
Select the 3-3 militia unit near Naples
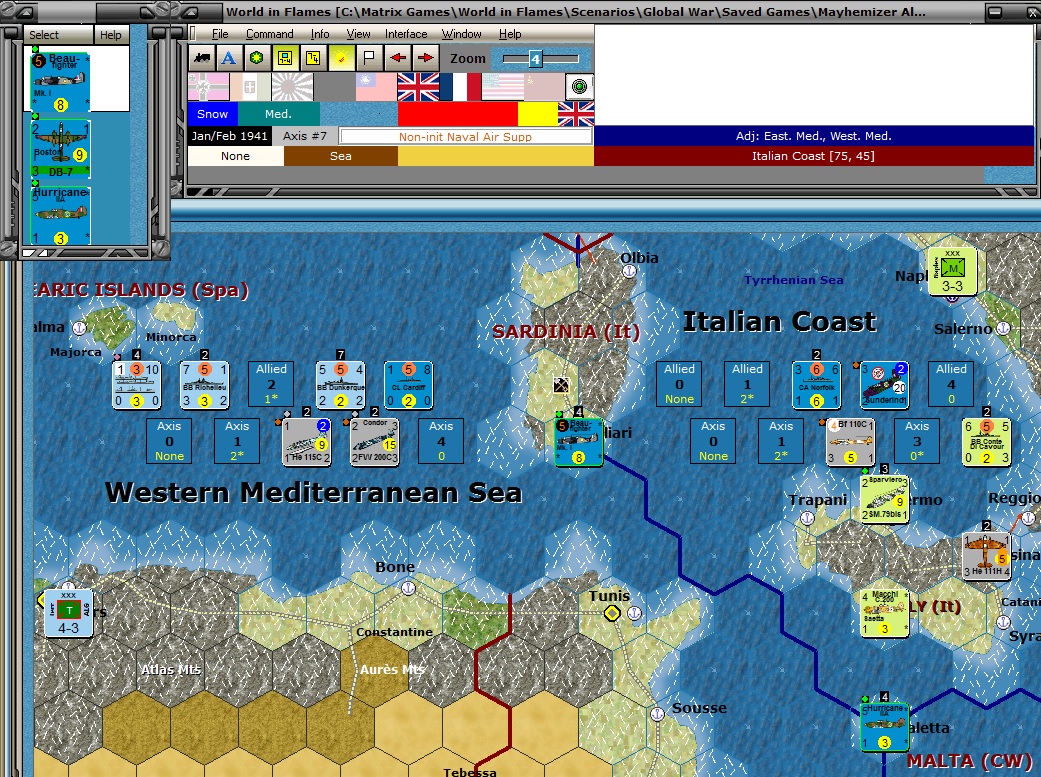tap(952, 271)
